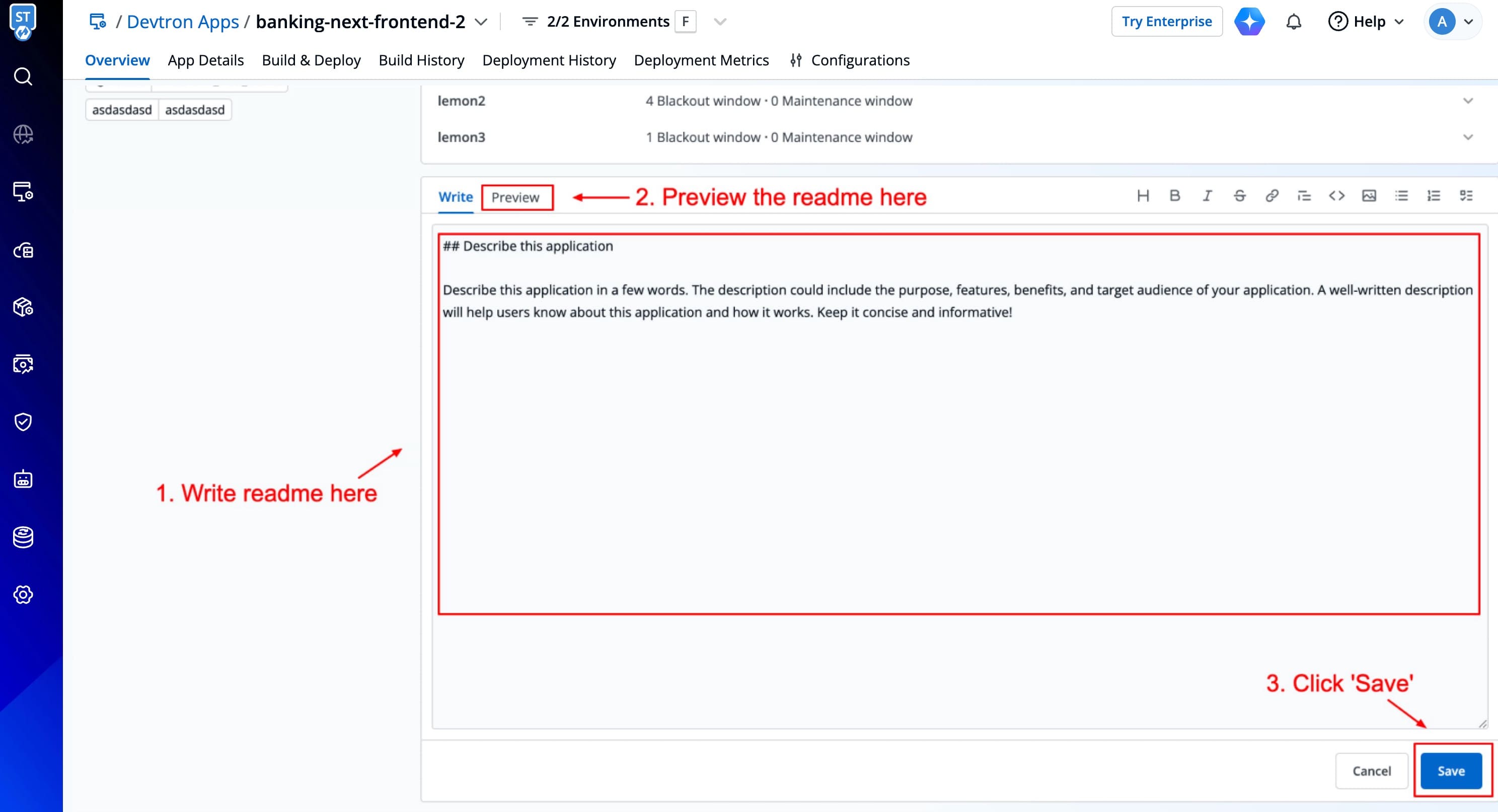Screen dimensions: 1498x812
Task: Open the Build History tab
Action: pos(421,60)
